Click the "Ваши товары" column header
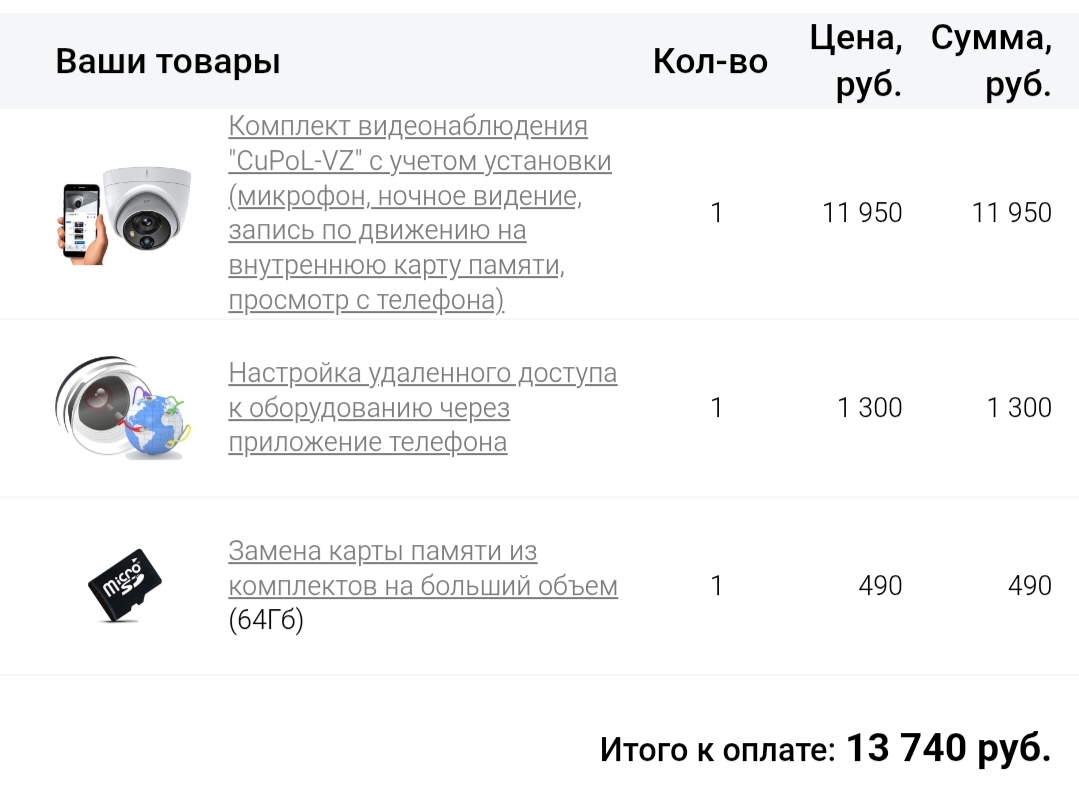1079x798 pixels. pyautogui.click(x=168, y=62)
